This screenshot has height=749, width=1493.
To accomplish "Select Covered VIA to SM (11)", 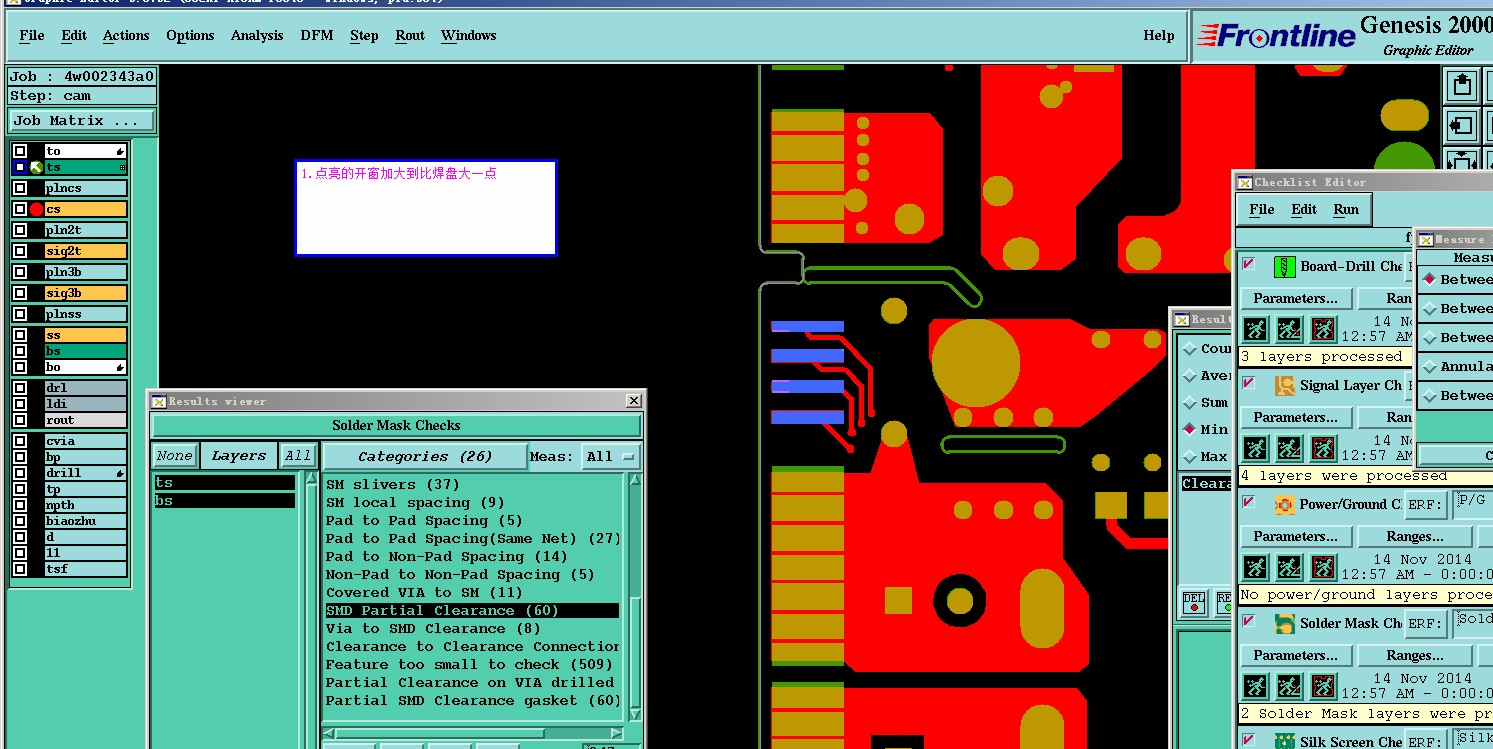I will [424, 593].
